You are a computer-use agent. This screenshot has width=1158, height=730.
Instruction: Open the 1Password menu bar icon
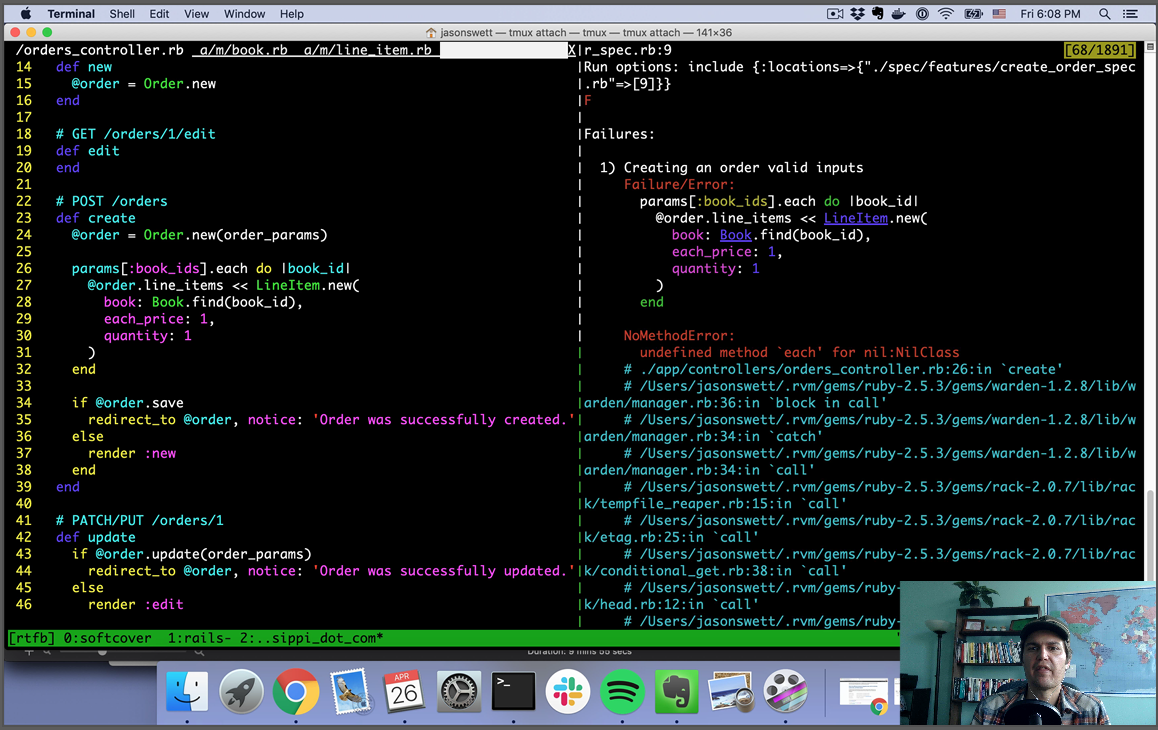pos(922,13)
